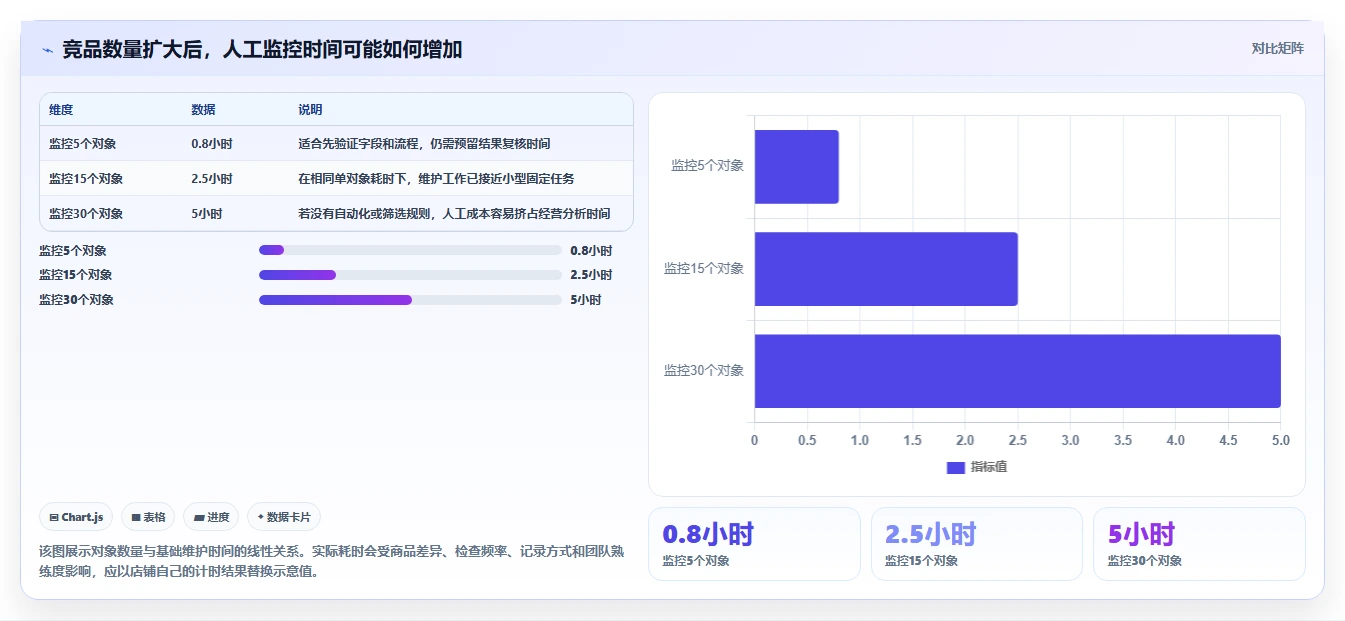Click the chart bar for 监控15个对象
Viewport: 1345px width, 621px height.
pyautogui.click(x=886, y=269)
